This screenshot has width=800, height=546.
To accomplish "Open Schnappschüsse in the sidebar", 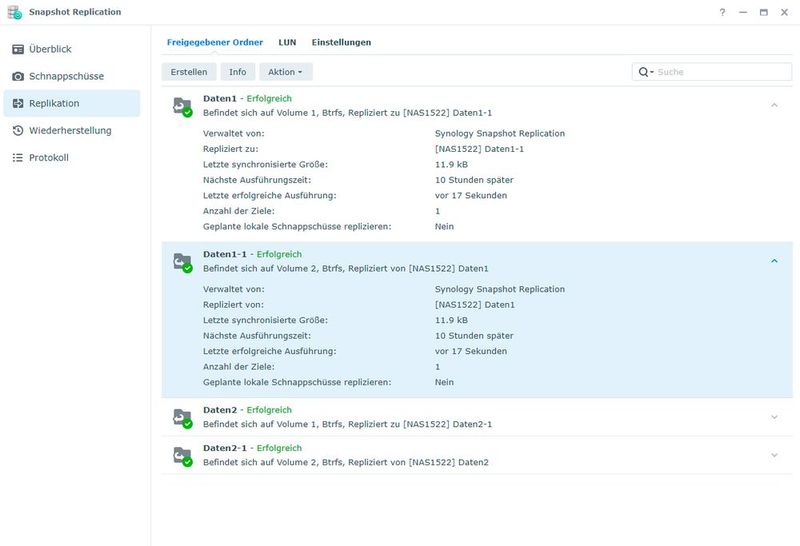I will coord(72,76).
